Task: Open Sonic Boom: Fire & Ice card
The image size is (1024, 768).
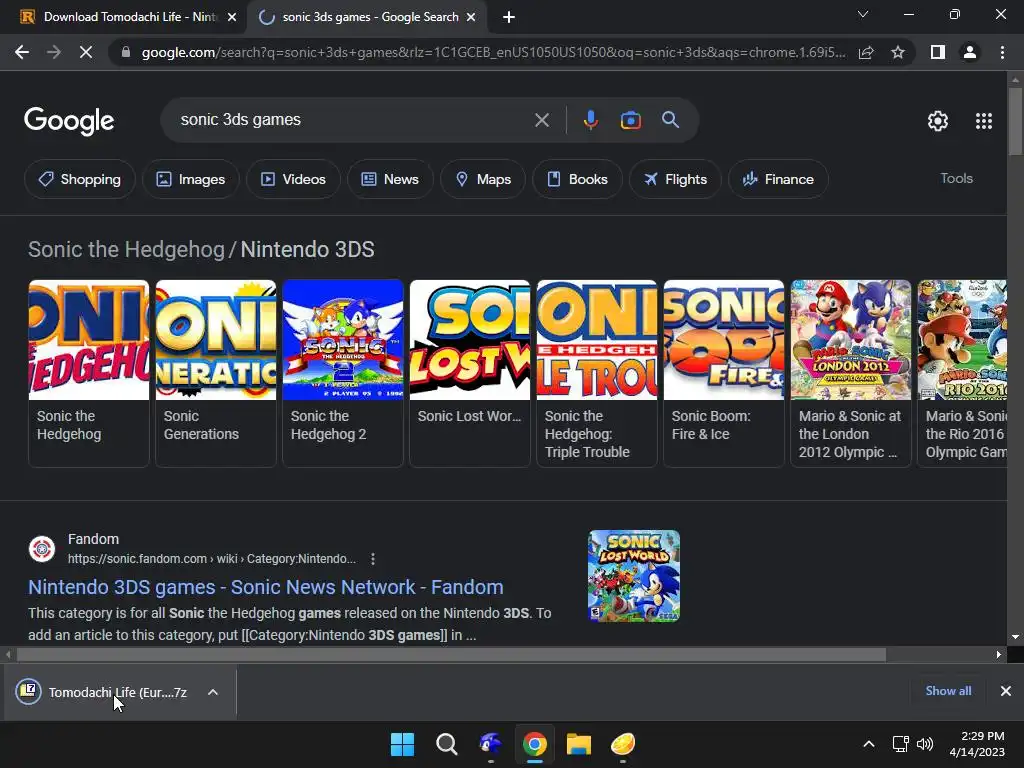Action: pos(724,373)
